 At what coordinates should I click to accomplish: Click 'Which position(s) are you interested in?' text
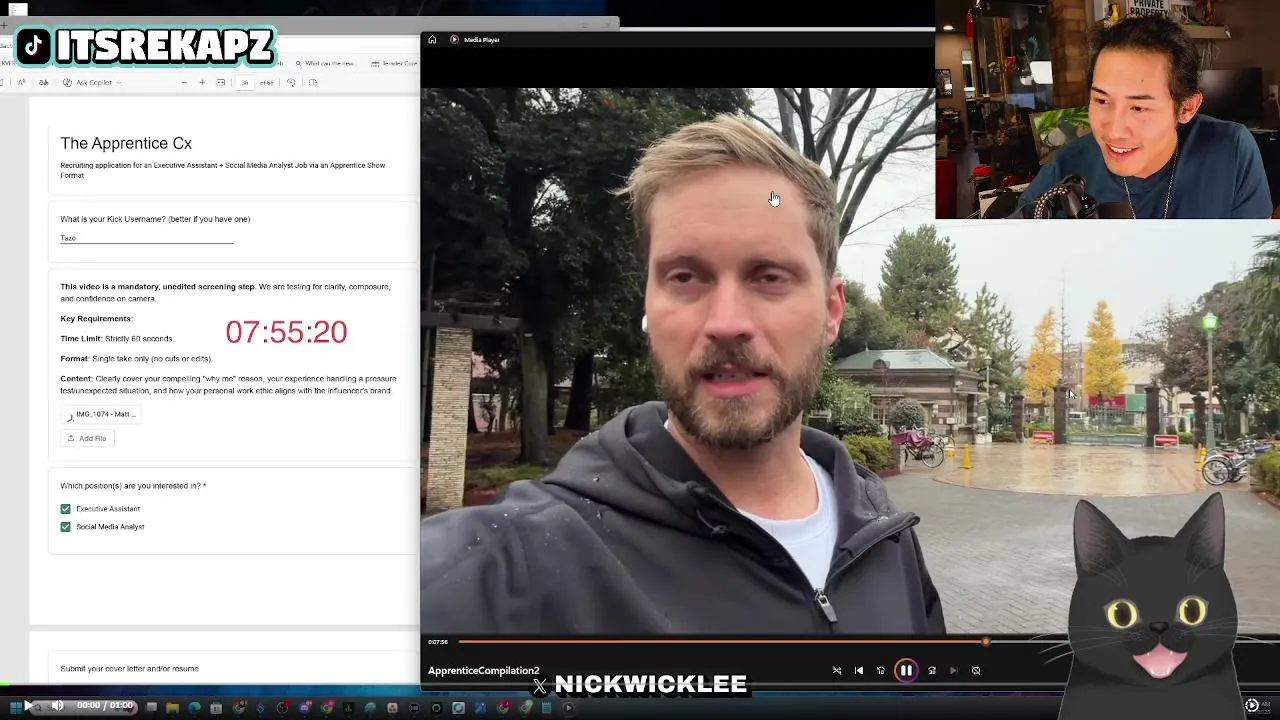133,486
